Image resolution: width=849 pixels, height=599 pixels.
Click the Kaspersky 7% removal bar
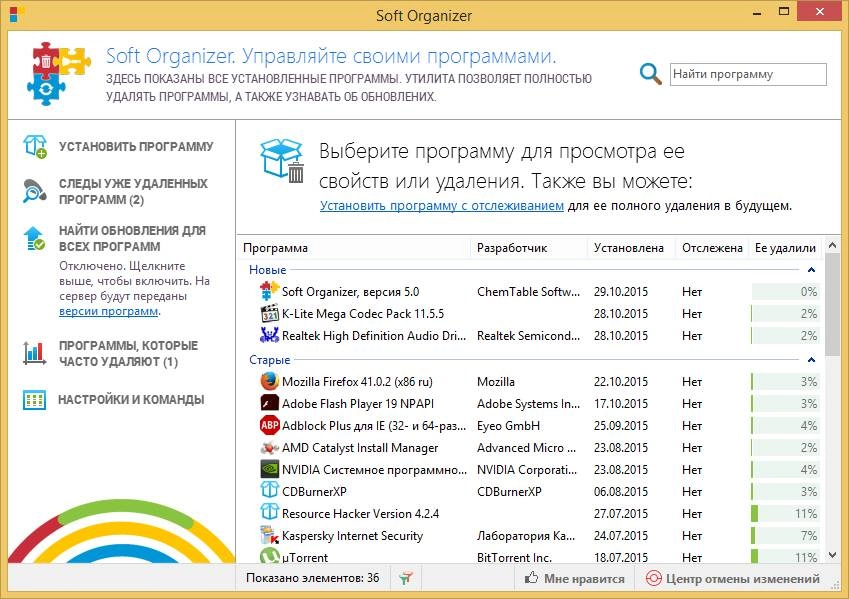[785, 536]
